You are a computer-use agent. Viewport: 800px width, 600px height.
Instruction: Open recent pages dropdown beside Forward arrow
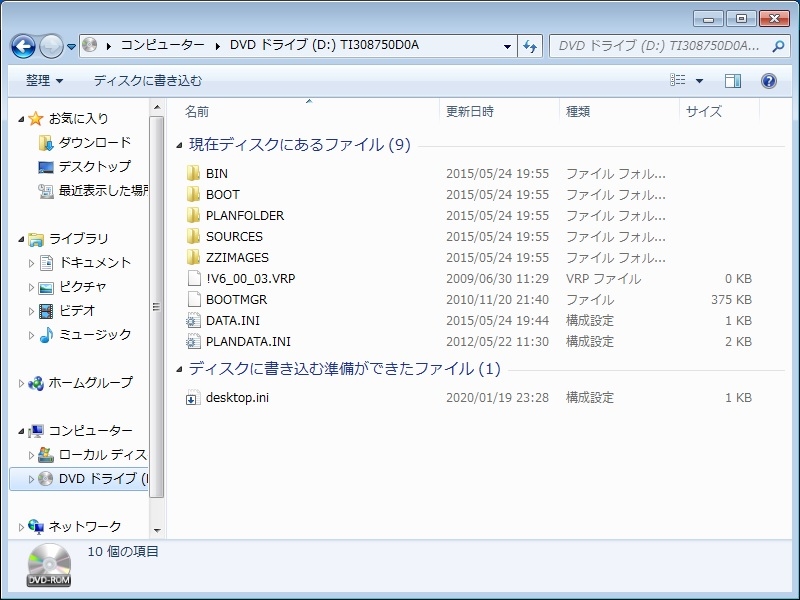[x=71, y=46]
